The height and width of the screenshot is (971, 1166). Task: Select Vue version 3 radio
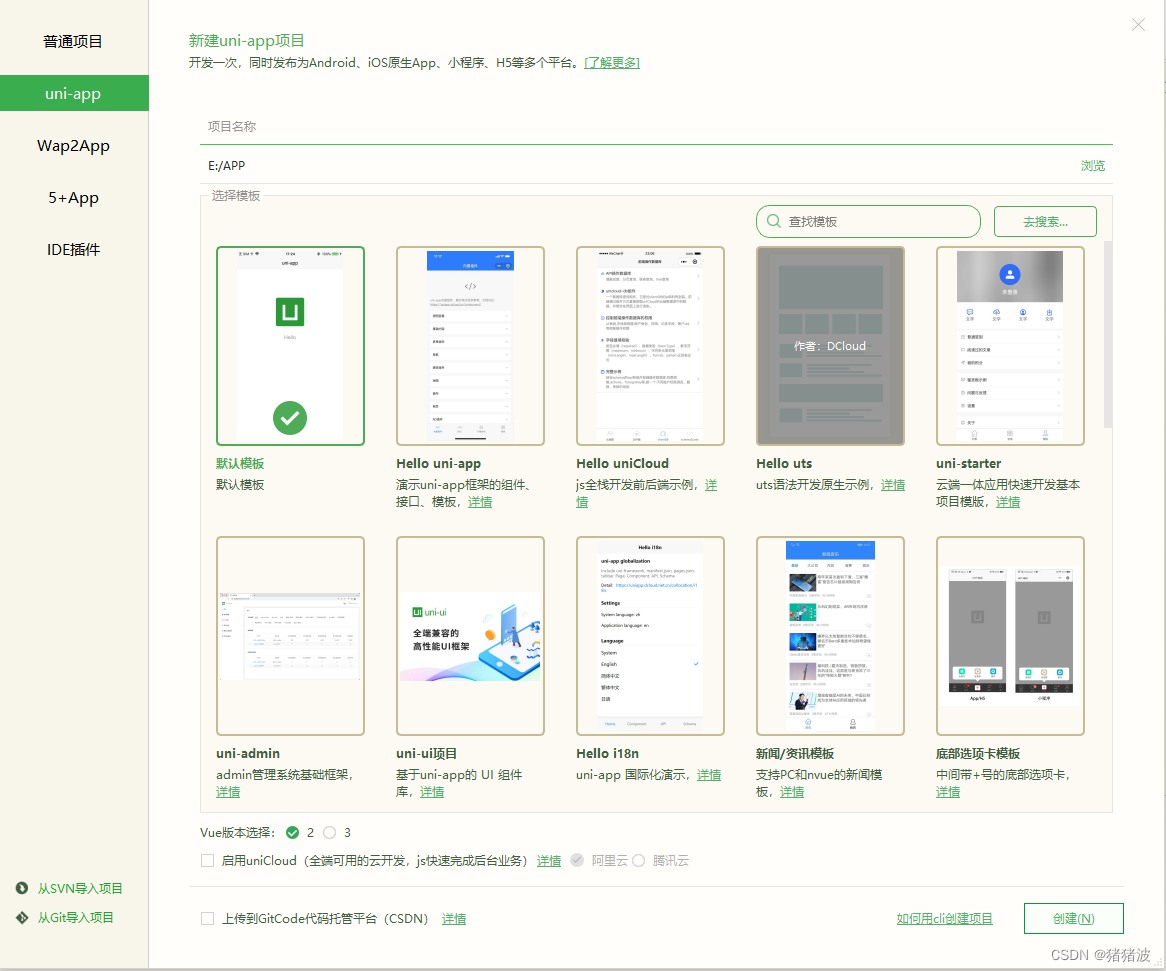coord(329,832)
